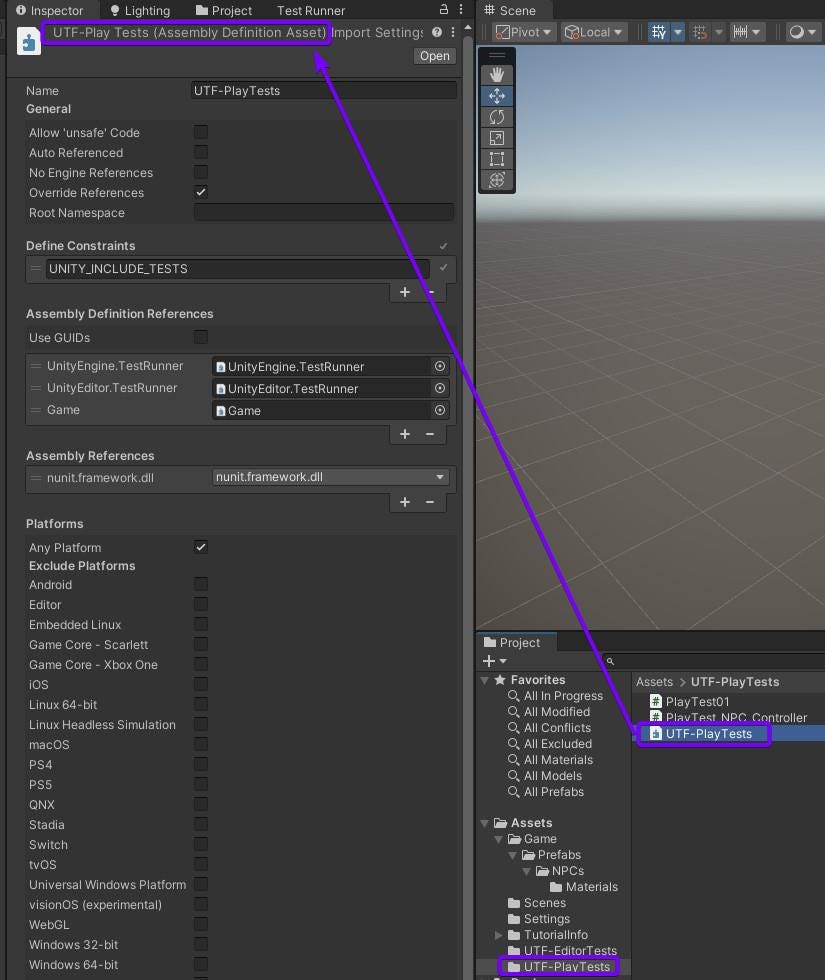Viewport: 825px width, 980px height.
Task: Click the draw mode sphere icon
Action: (x=796, y=32)
